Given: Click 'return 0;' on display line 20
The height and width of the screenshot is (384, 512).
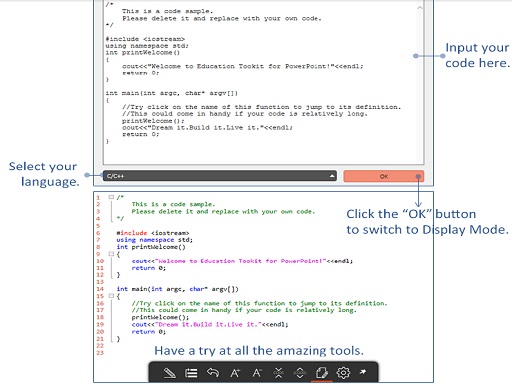Looking at the screenshot, I should click(x=148, y=332).
